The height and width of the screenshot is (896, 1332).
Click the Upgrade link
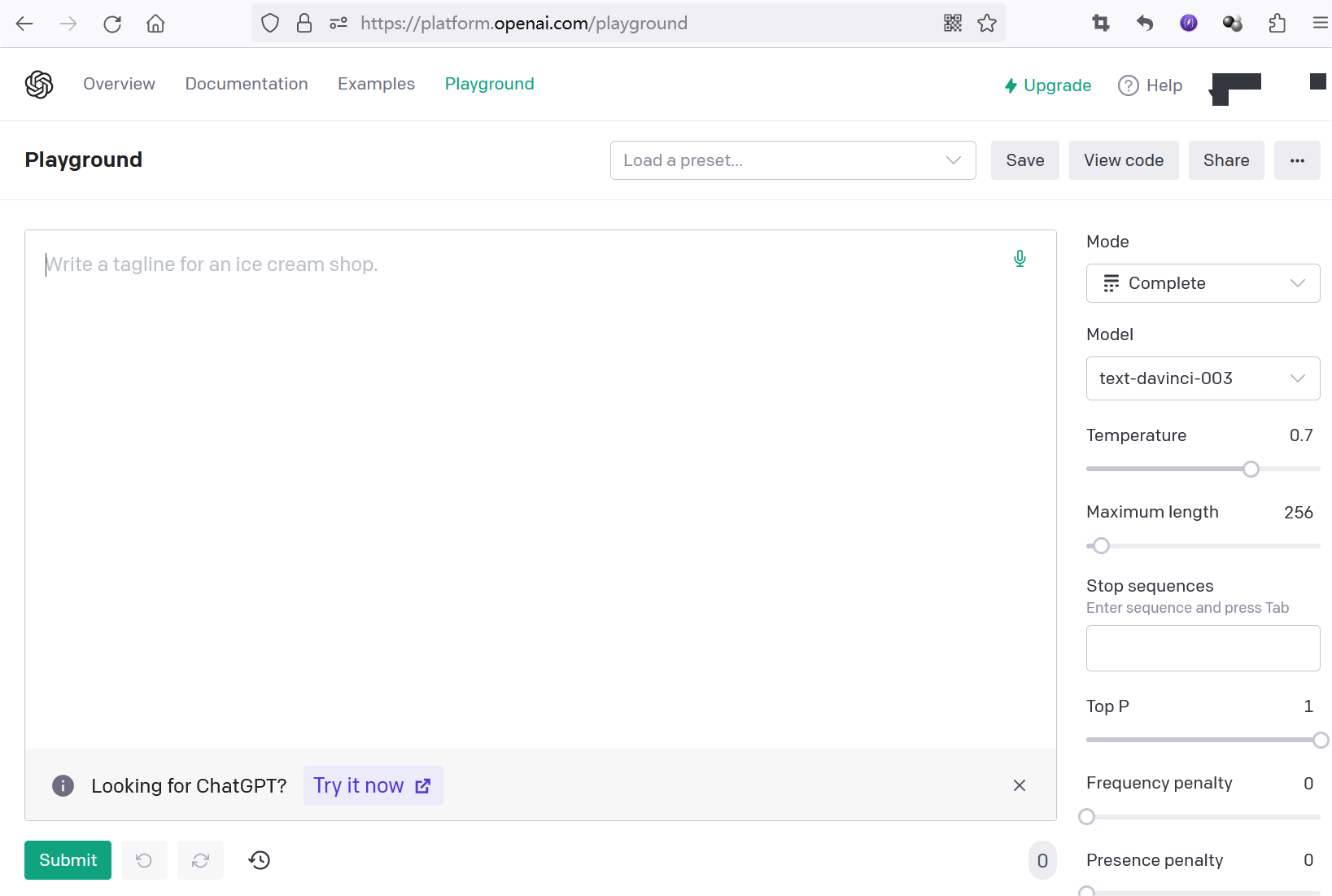(1048, 85)
